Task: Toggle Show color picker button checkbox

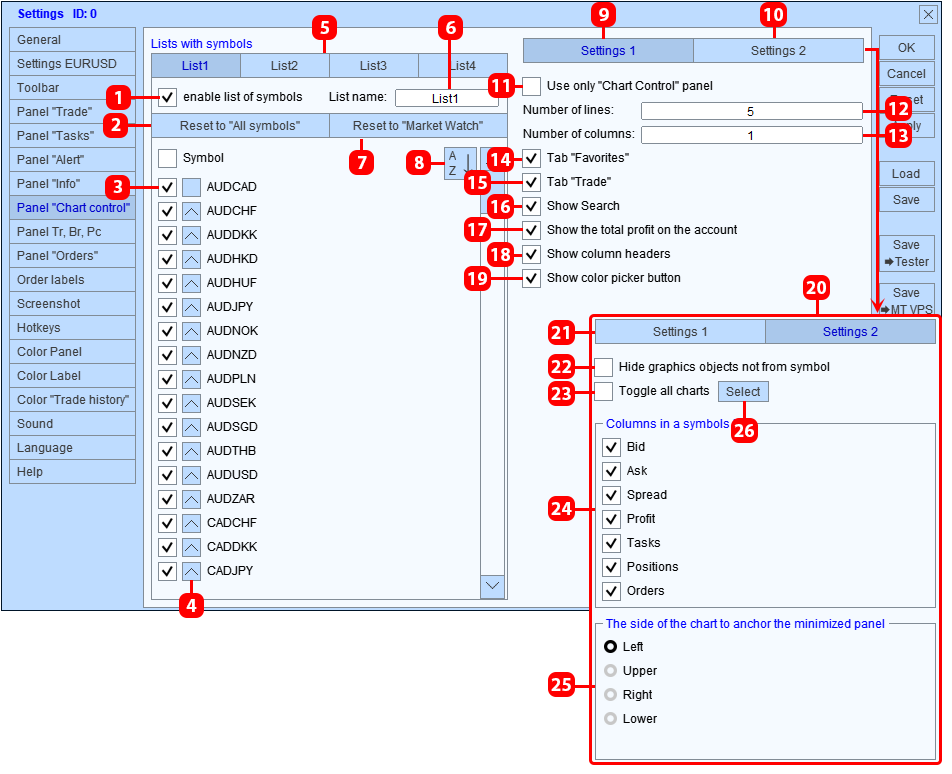Action: click(531, 278)
